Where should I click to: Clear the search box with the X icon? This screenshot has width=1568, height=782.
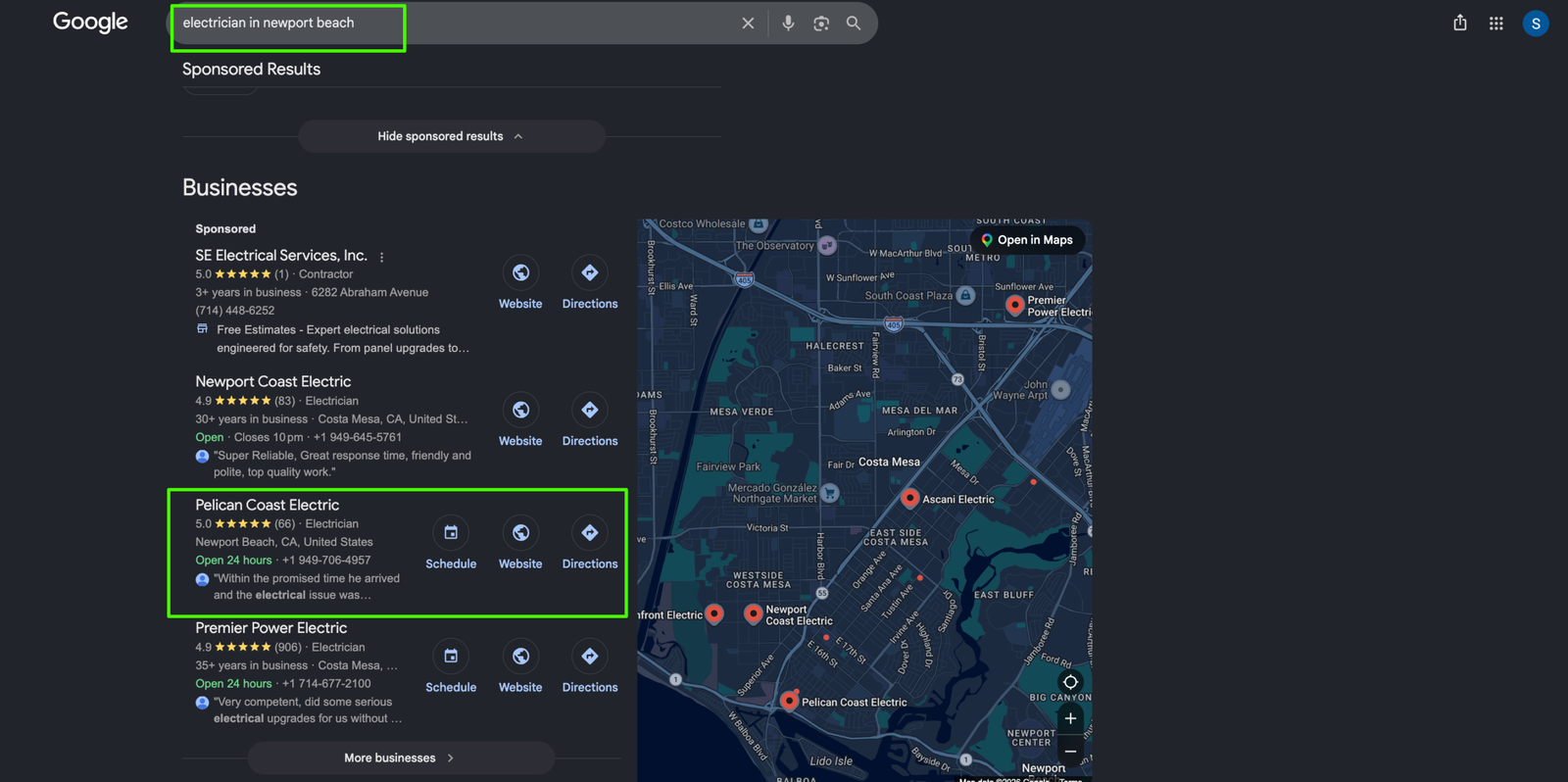tap(748, 23)
